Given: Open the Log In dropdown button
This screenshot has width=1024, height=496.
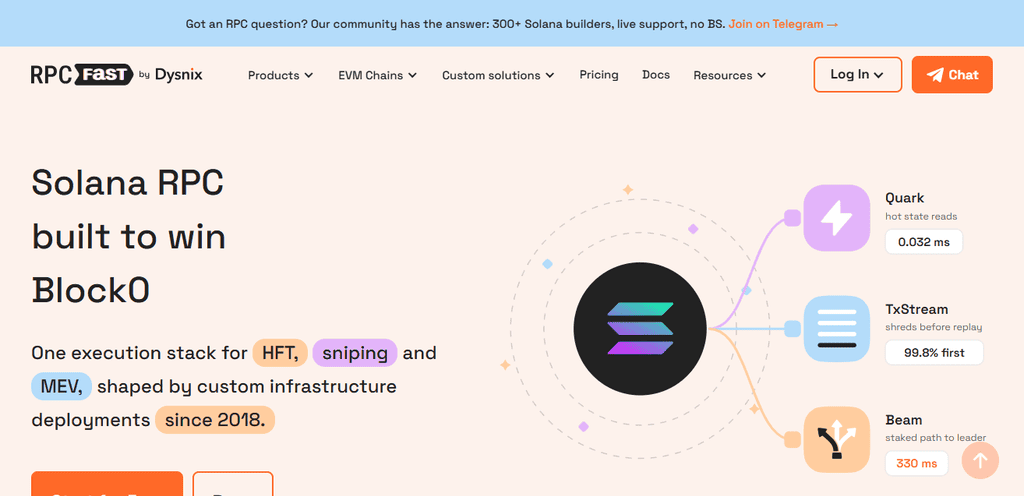Looking at the screenshot, I should 857,74.
